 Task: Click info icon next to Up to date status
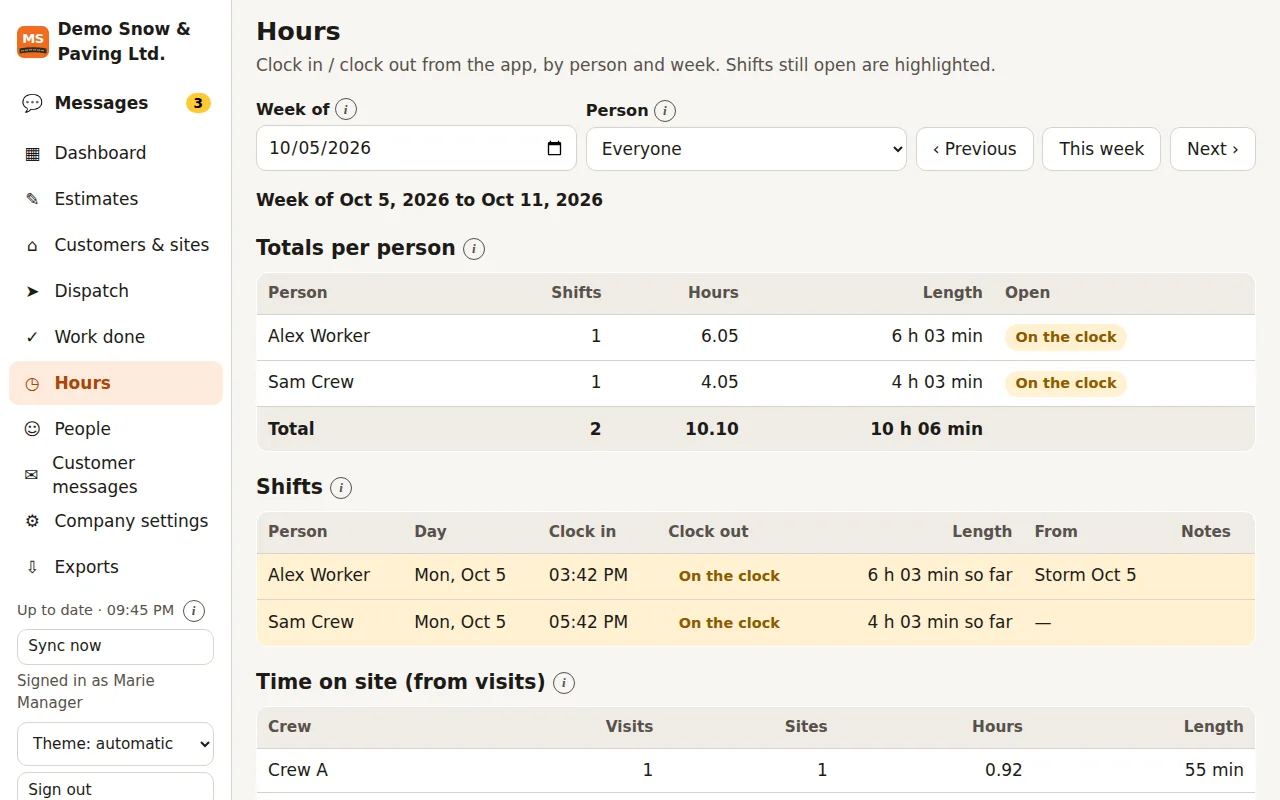[x=195, y=611]
